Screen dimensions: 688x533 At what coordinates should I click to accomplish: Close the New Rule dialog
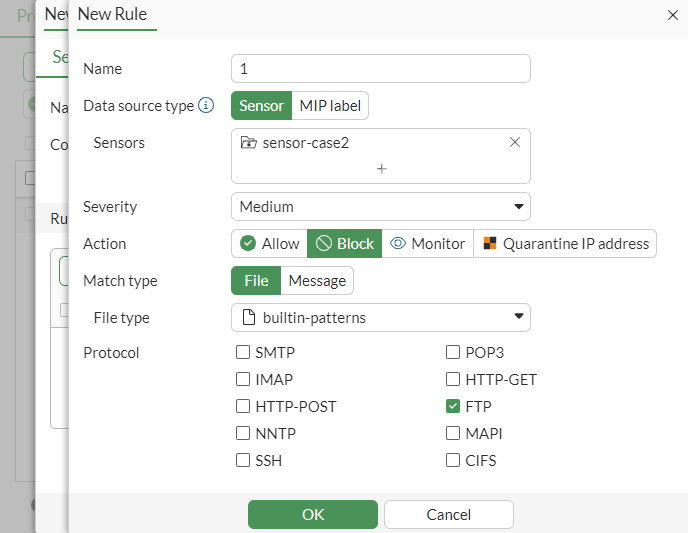point(672,15)
